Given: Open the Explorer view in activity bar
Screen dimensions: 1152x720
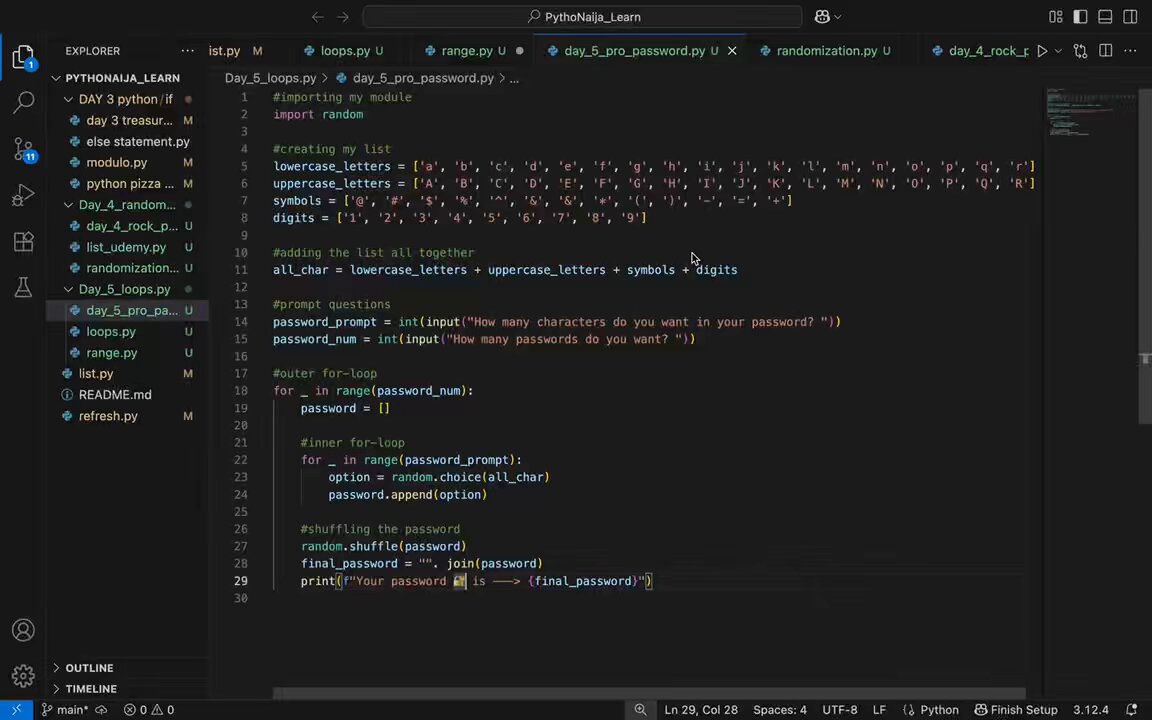Looking at the screenshot, I should point(23,57).
